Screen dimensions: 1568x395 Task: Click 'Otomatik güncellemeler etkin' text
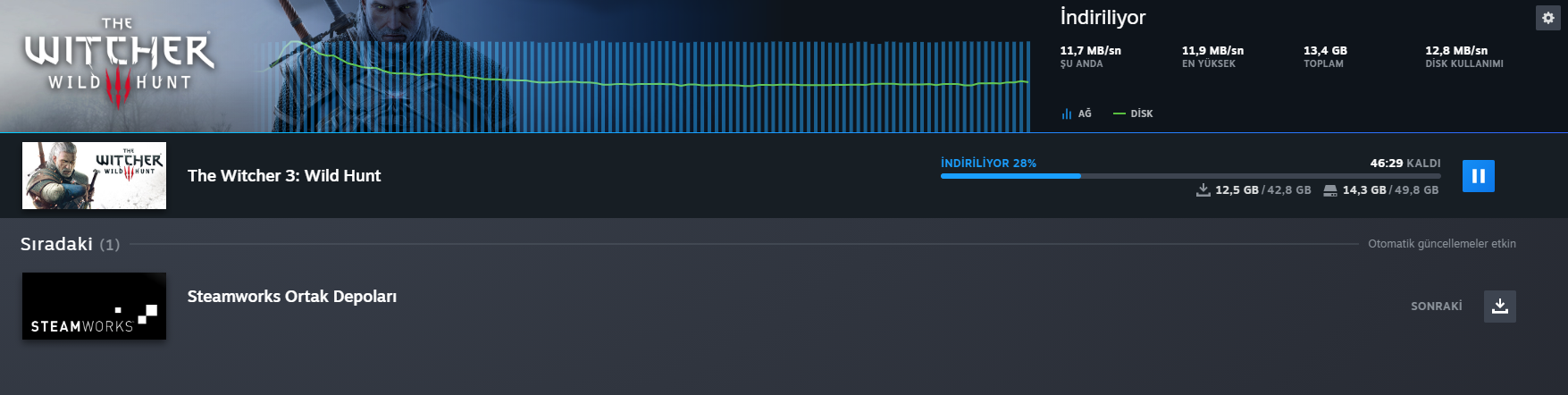pos(1442,244)
